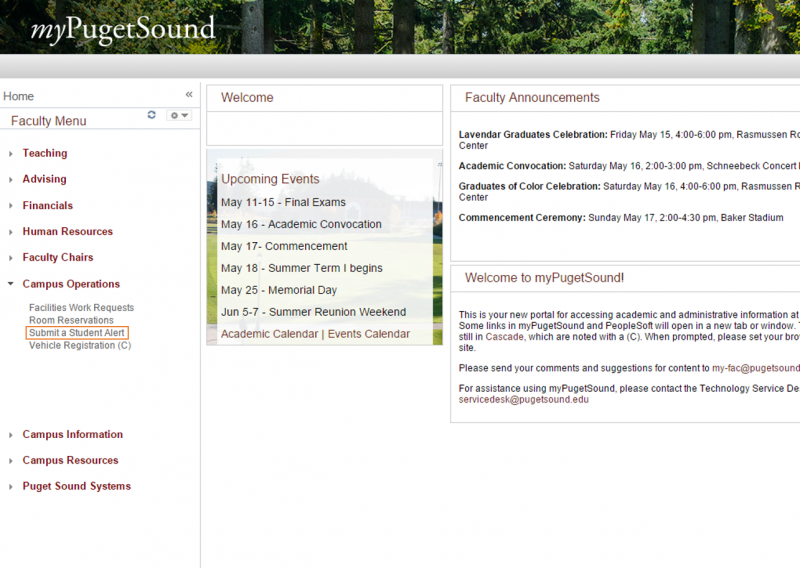The width and height of the screenshot is (800, 568).
Task: Click the Welcome to myPugetSound! heading
Action: click(x=544, y=278)
